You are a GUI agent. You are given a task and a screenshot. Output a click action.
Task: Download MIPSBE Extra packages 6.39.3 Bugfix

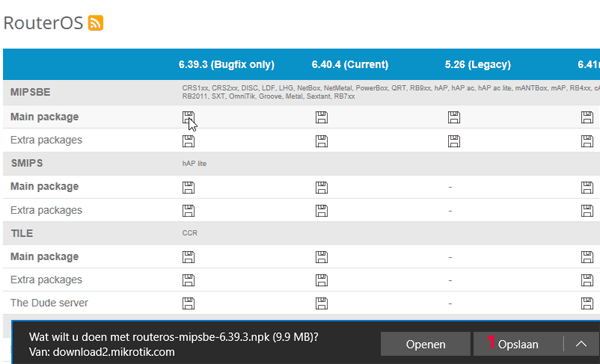click(188, 141)
